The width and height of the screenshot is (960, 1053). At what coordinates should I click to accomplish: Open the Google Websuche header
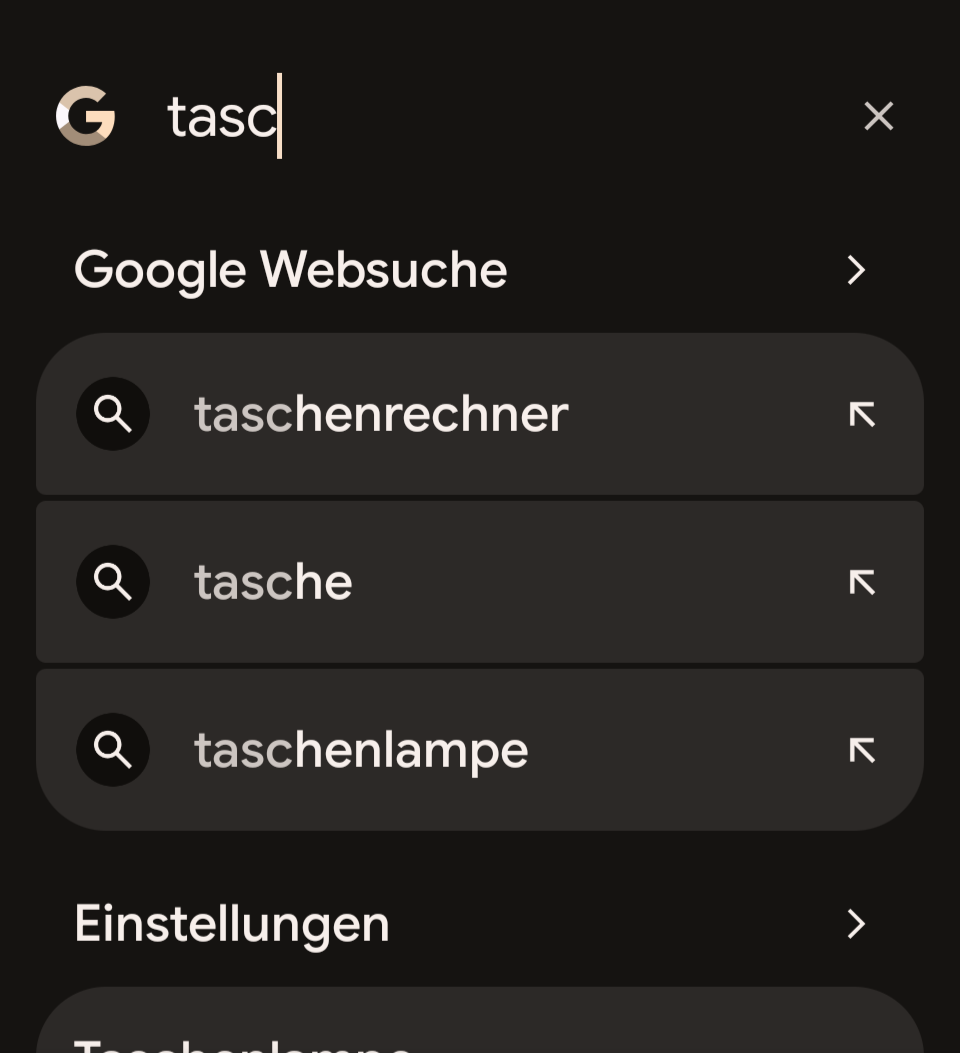pyautogui.click(x=290, y=270)
